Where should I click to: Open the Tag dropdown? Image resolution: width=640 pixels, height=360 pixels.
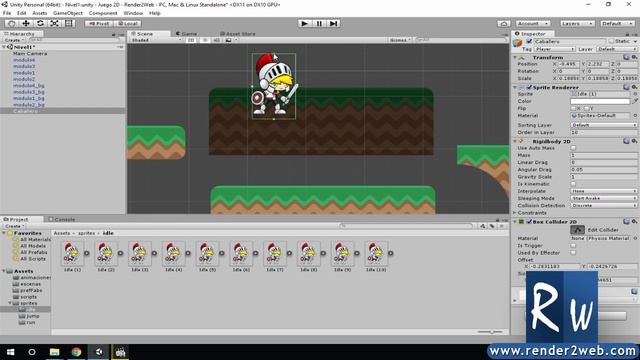(x=555, y=49)
